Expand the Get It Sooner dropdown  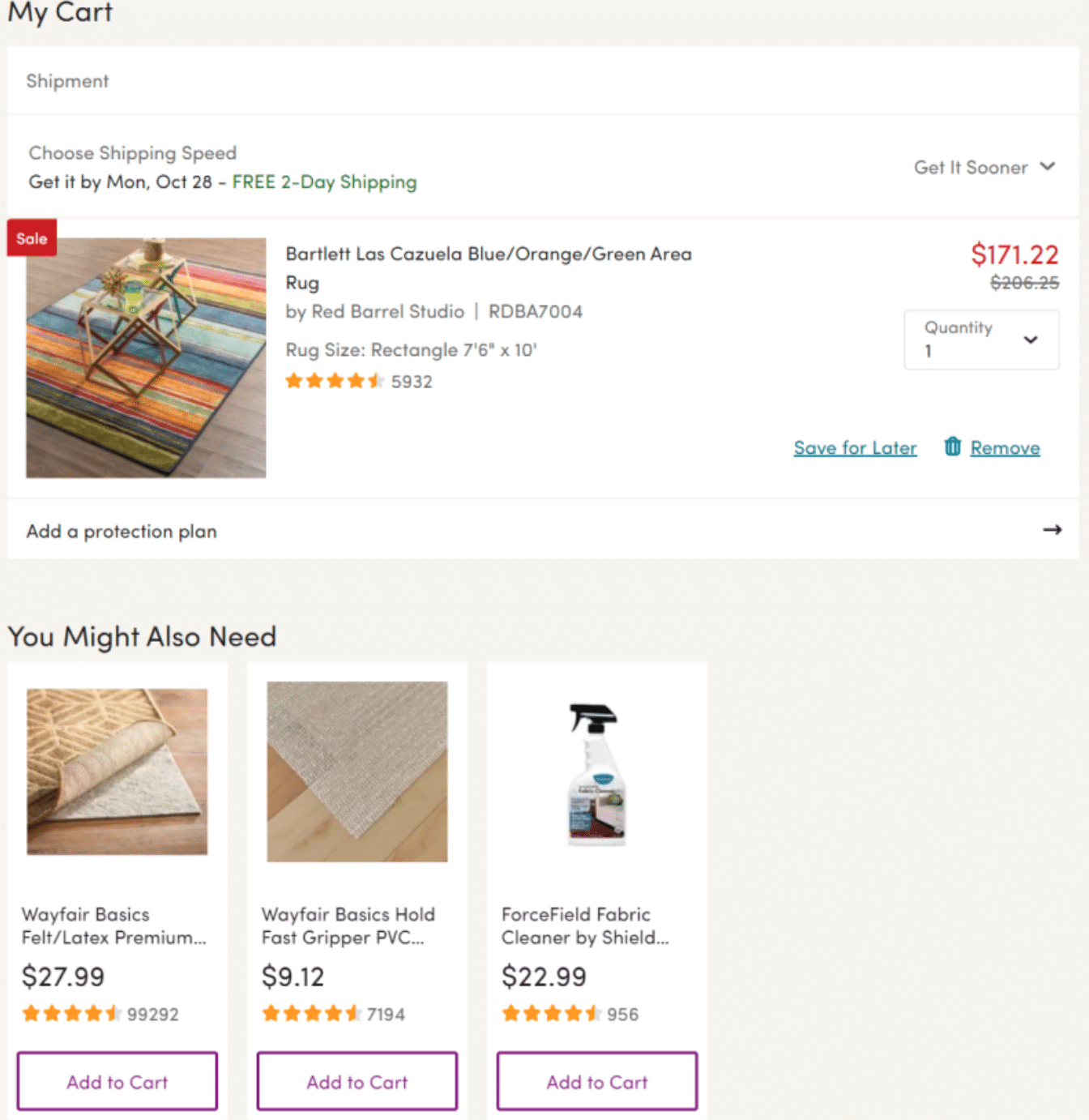(984, 167)
